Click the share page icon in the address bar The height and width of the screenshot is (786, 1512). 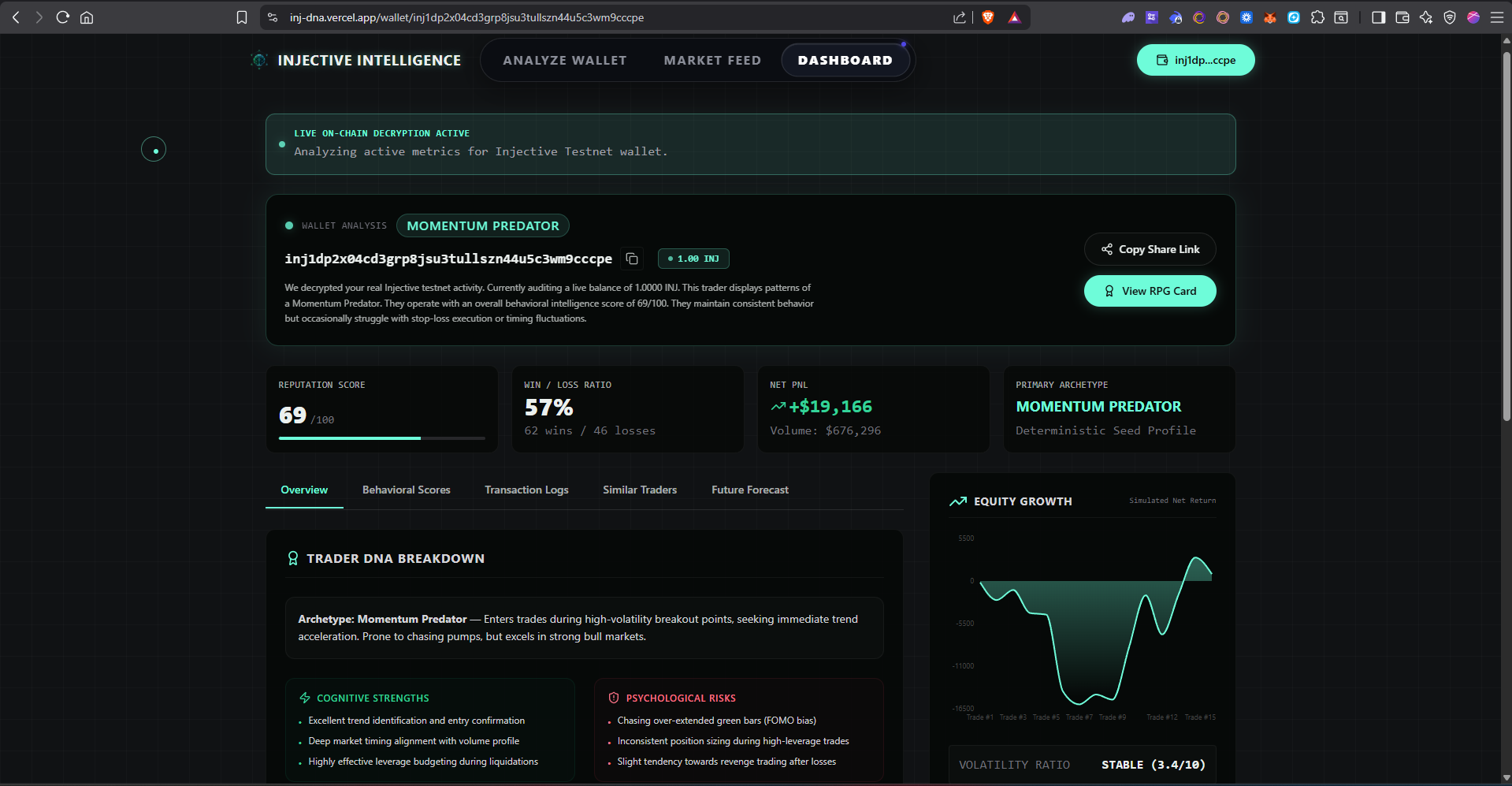(x=959, y=17)
